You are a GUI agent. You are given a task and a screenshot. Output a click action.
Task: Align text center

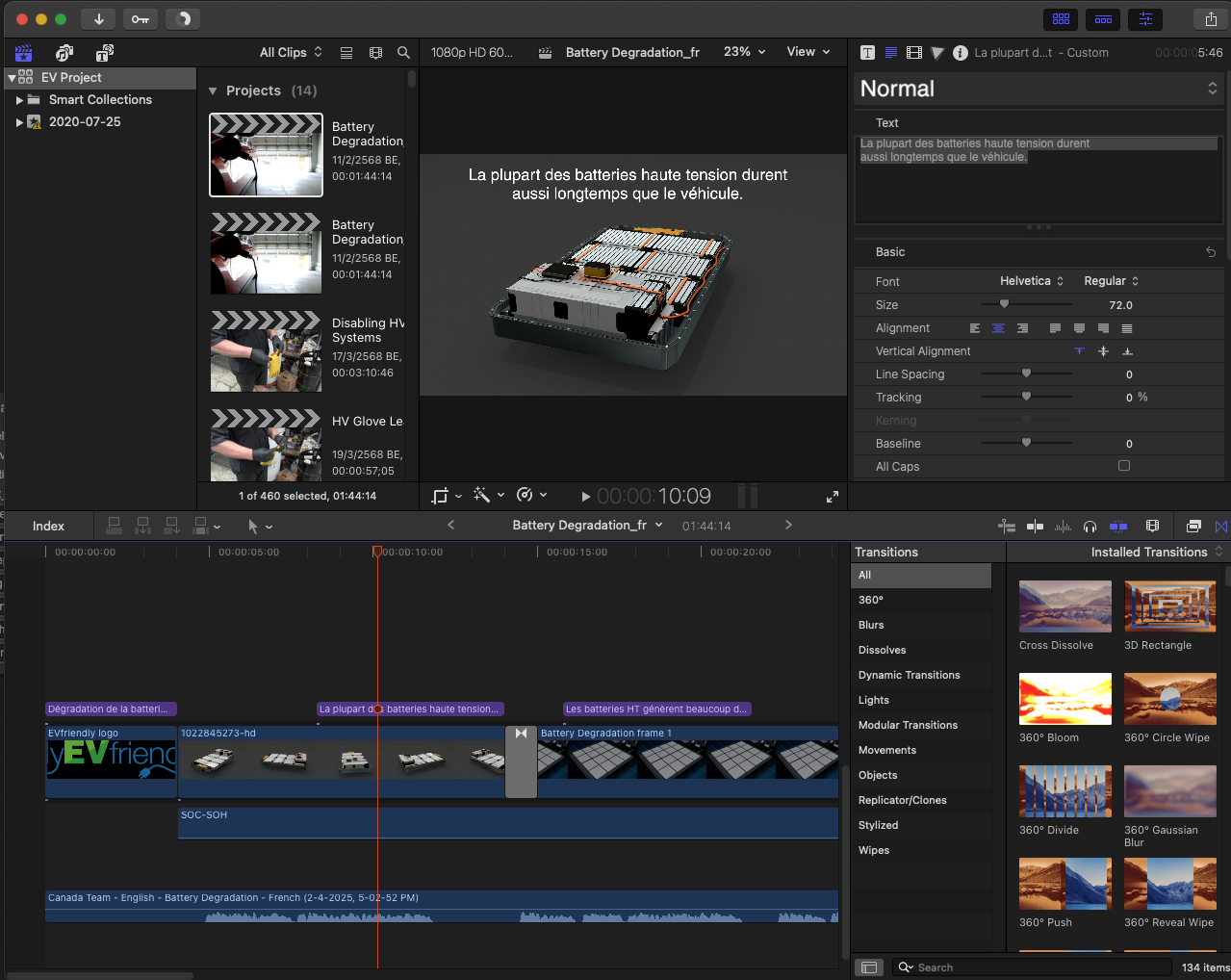point(998,328)
